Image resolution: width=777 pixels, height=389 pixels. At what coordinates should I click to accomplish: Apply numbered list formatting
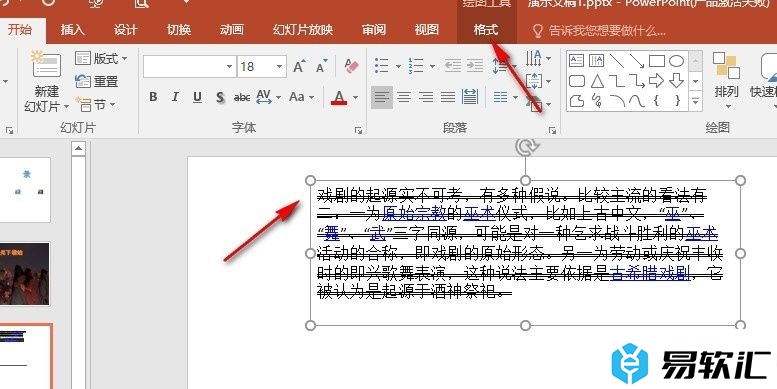point(415,65)
